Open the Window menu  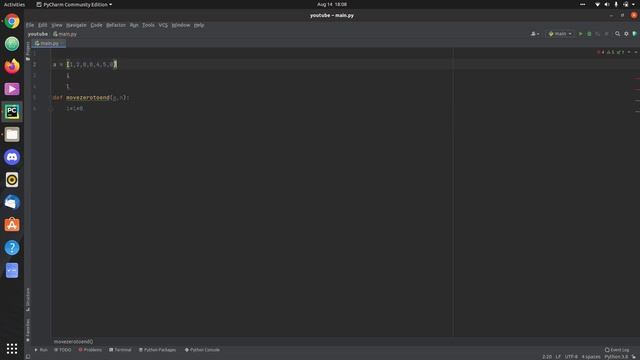(181, 25)
